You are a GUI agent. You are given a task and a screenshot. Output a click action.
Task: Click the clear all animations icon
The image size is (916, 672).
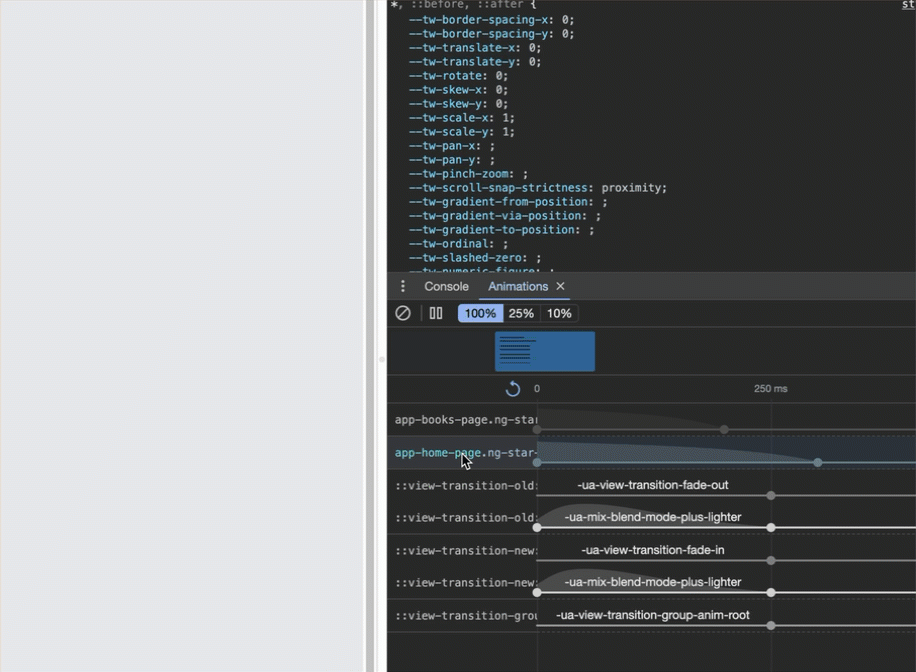403,313
